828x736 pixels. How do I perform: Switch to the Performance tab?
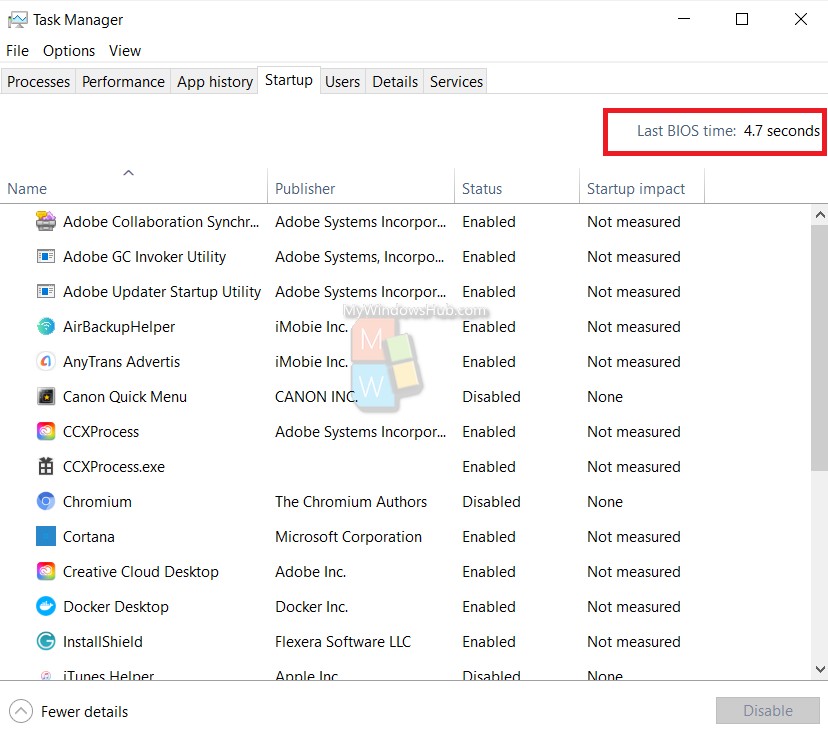(x=124, y=82)
